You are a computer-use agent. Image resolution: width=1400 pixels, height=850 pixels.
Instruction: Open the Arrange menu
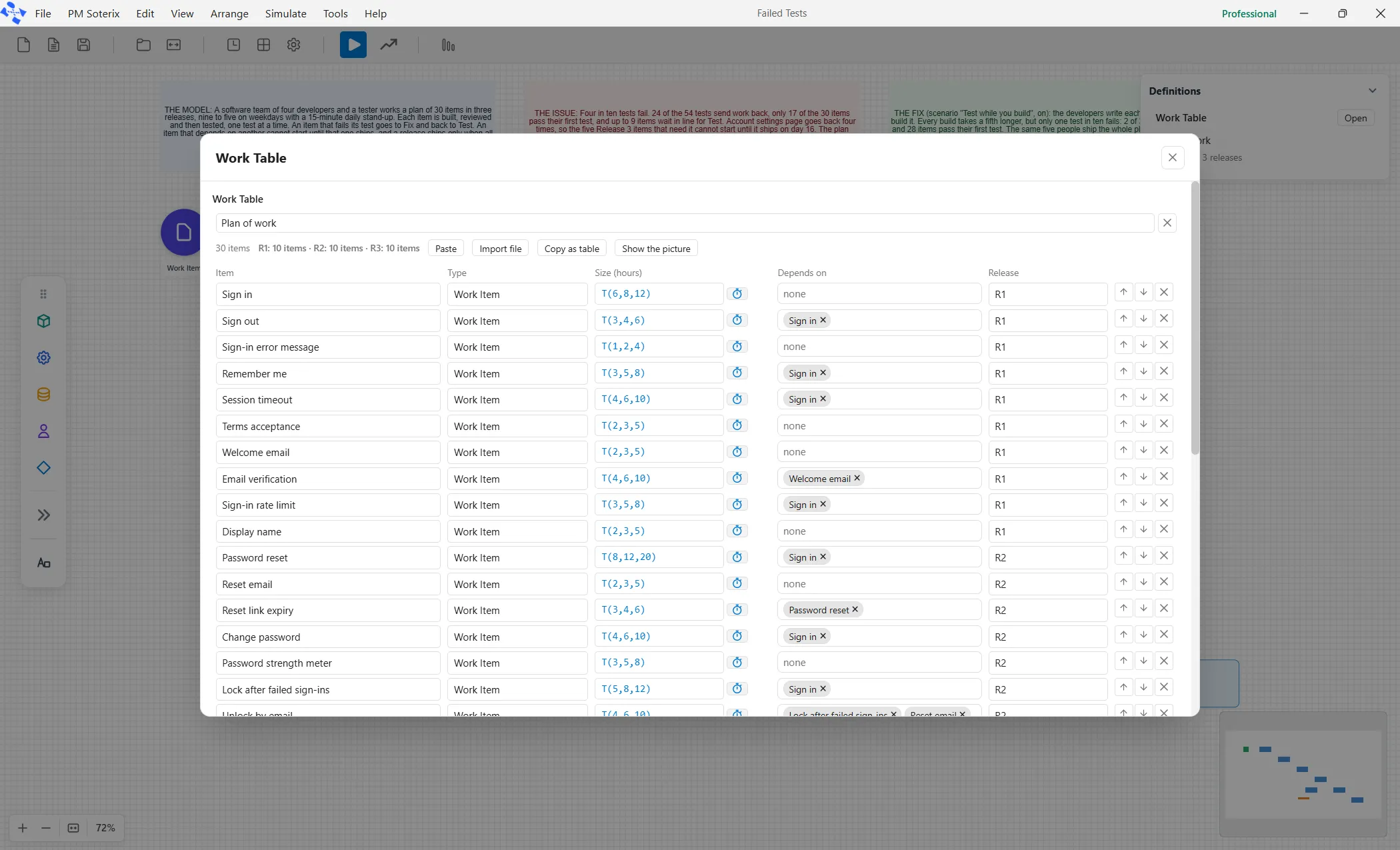[x=229, y=13]
